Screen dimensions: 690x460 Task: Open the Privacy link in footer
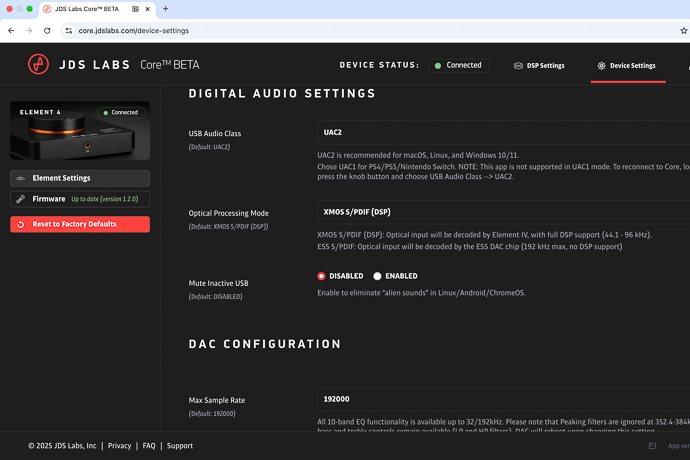119,446
